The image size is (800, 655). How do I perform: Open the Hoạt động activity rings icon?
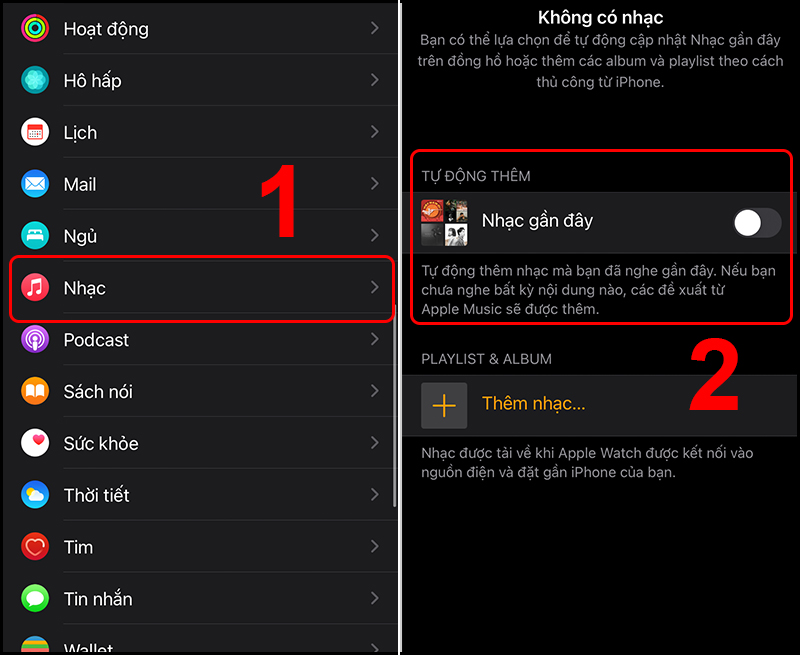click(x=35, y=28)
